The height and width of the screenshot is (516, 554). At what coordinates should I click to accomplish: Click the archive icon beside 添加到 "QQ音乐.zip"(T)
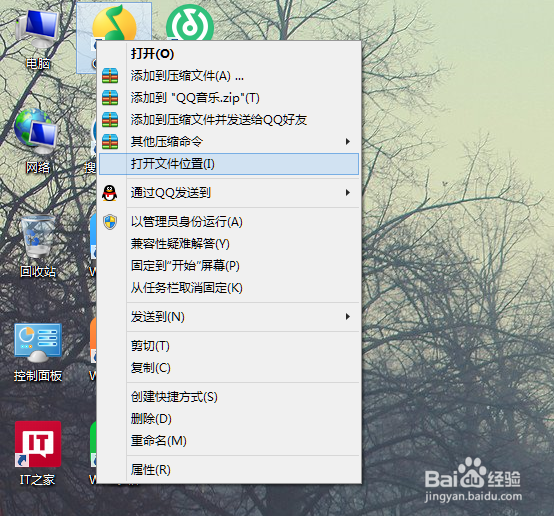pos(110,98)
